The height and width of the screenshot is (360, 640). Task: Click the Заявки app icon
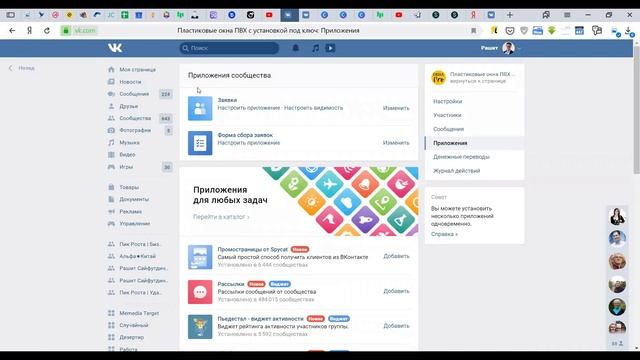(200, 108)
